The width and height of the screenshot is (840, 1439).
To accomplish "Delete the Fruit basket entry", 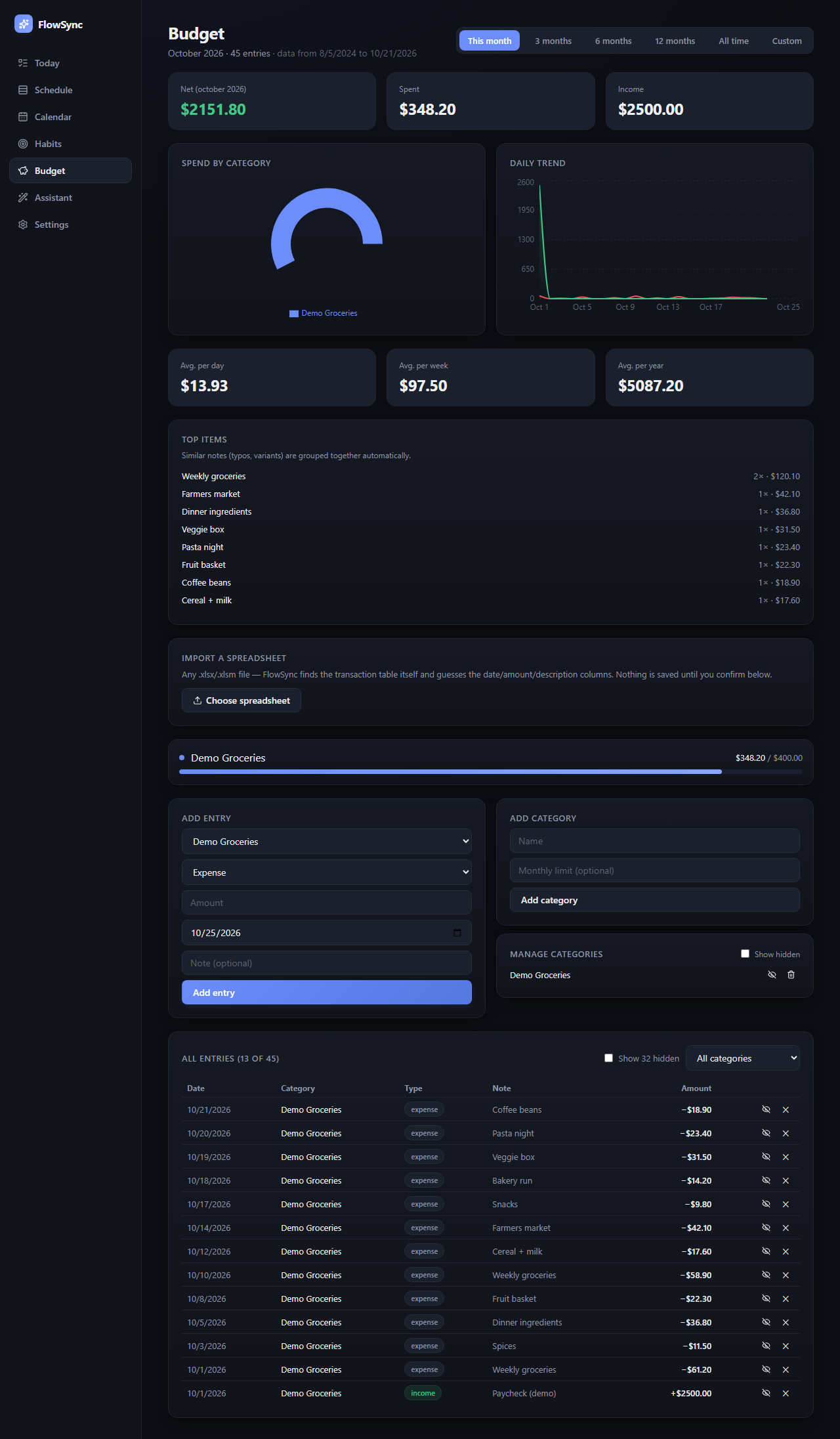I will tap(786, 1299).
